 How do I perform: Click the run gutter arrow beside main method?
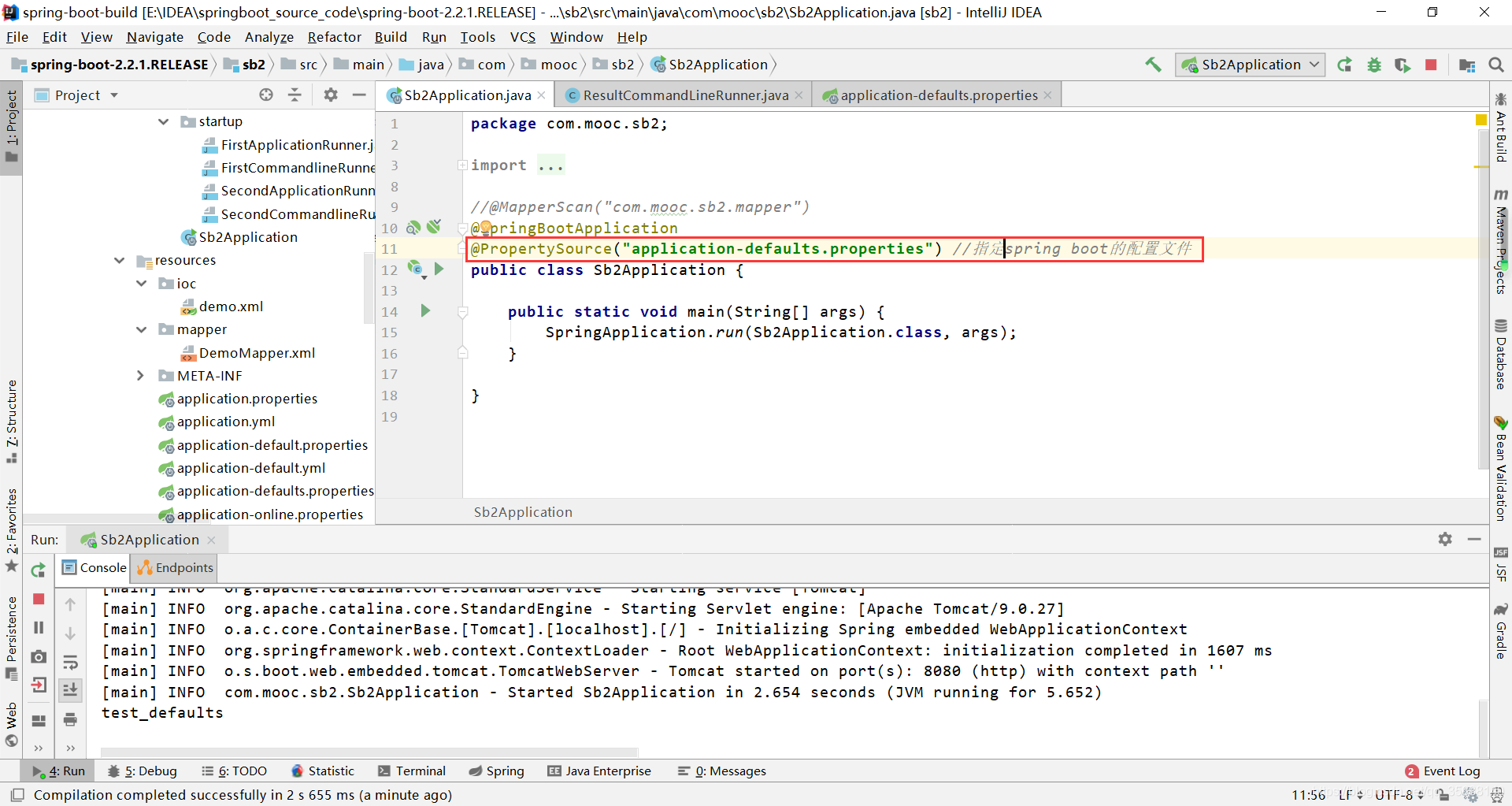click(x=425, y=310)
